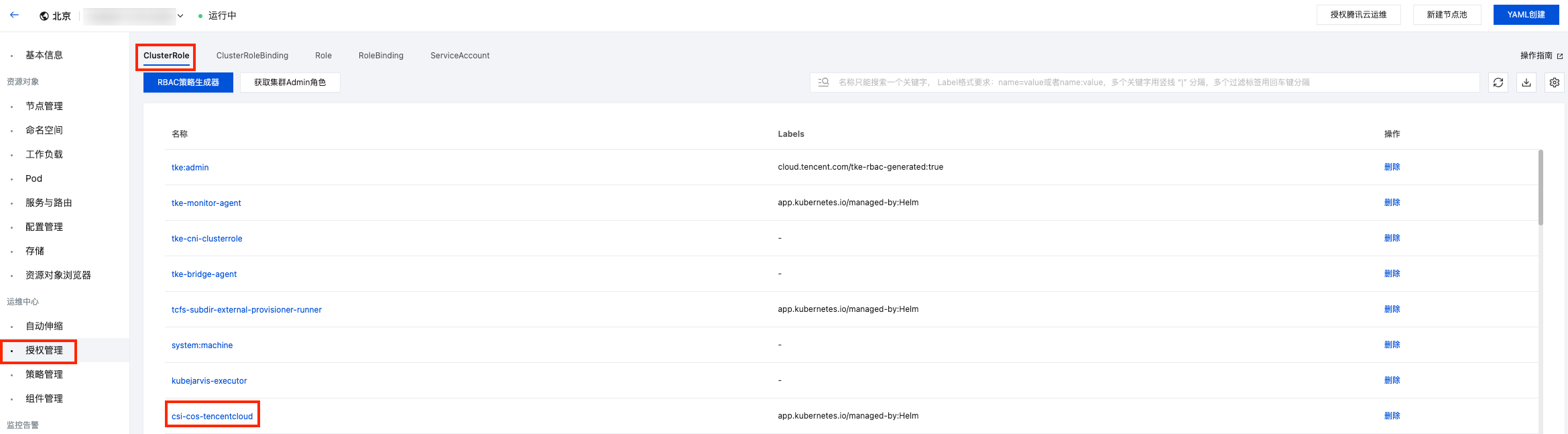Open the cluster selector dropdown arrow
Screen dimensions: 1568x434
[180, 16]
